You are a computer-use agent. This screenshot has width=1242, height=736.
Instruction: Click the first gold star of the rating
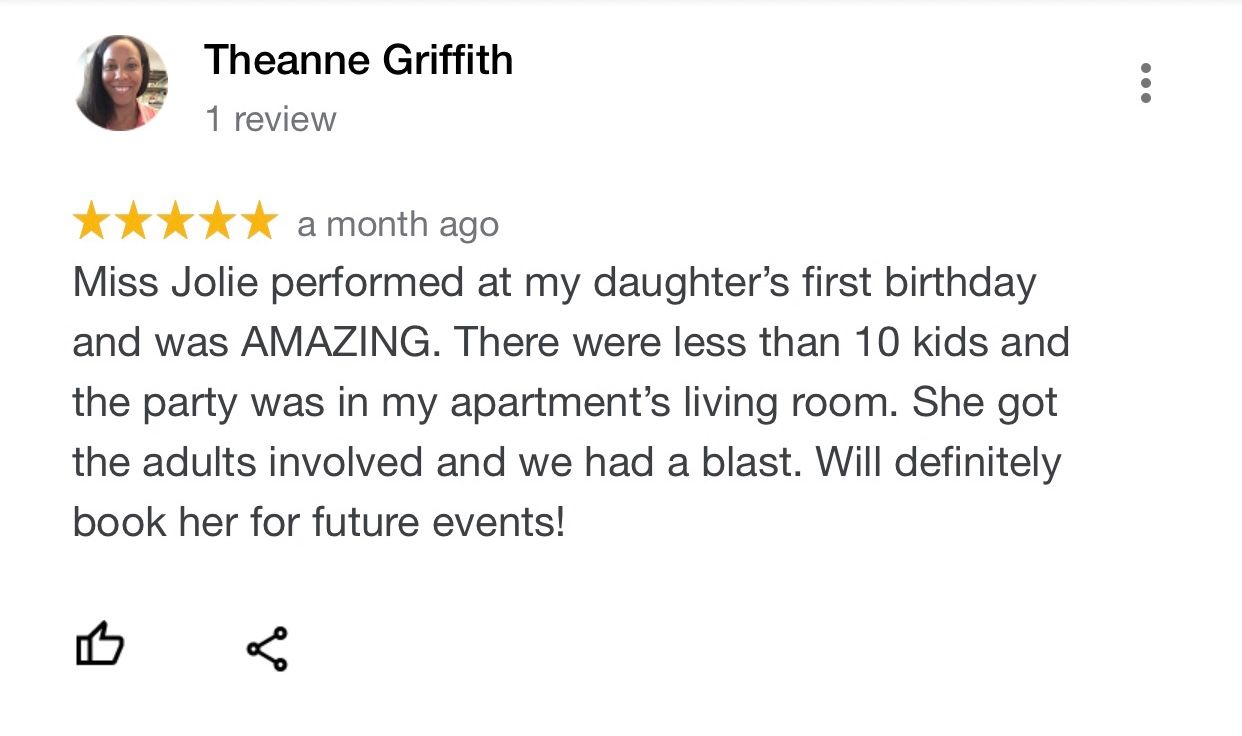tap(92, 222)
